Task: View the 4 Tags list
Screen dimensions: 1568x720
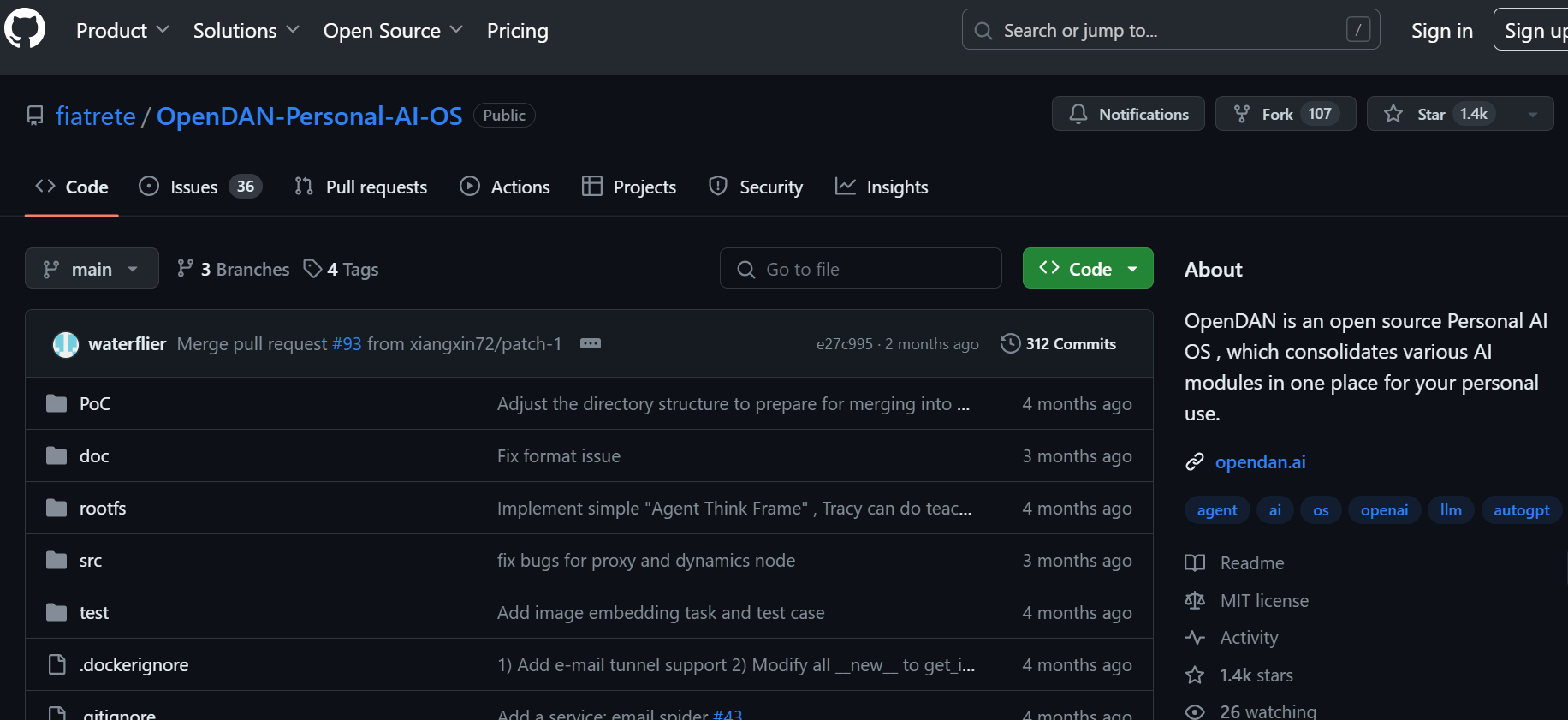Action: tap(341, 269)
